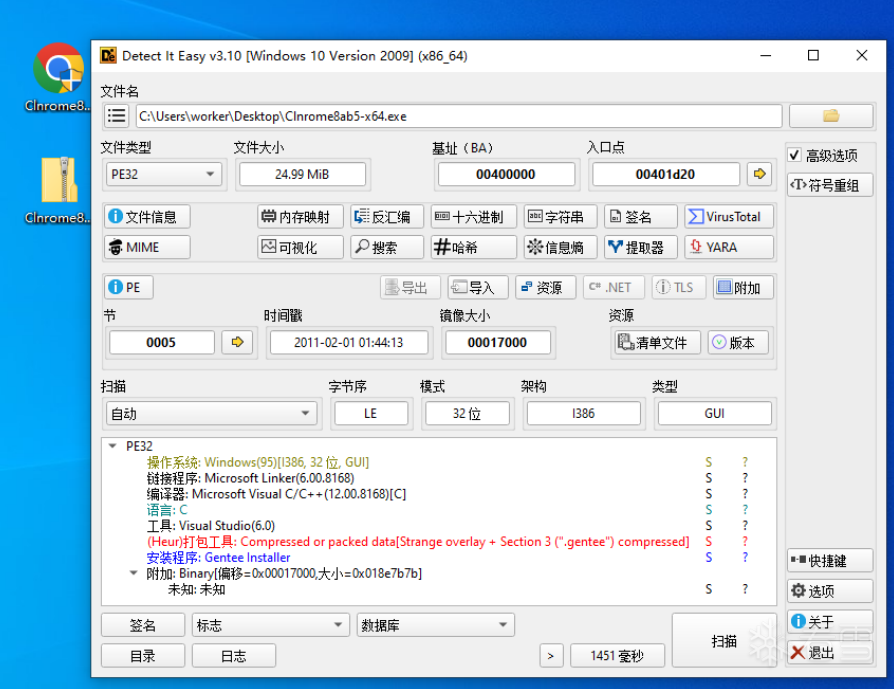The image size is (894, 689).
Task: Open 版本 version info
Action: [x=738, y=342]
